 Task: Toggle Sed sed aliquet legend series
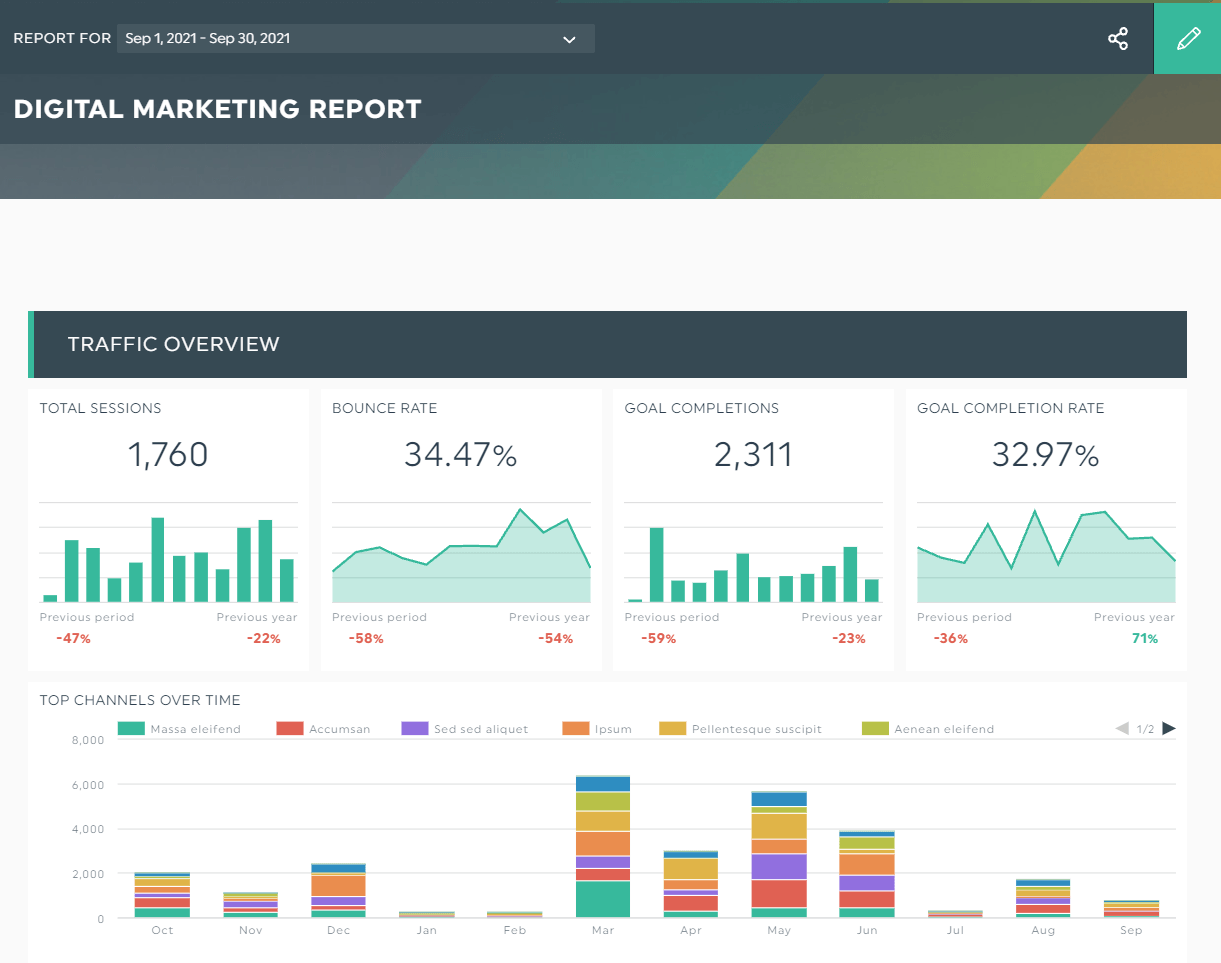[465, 729]
